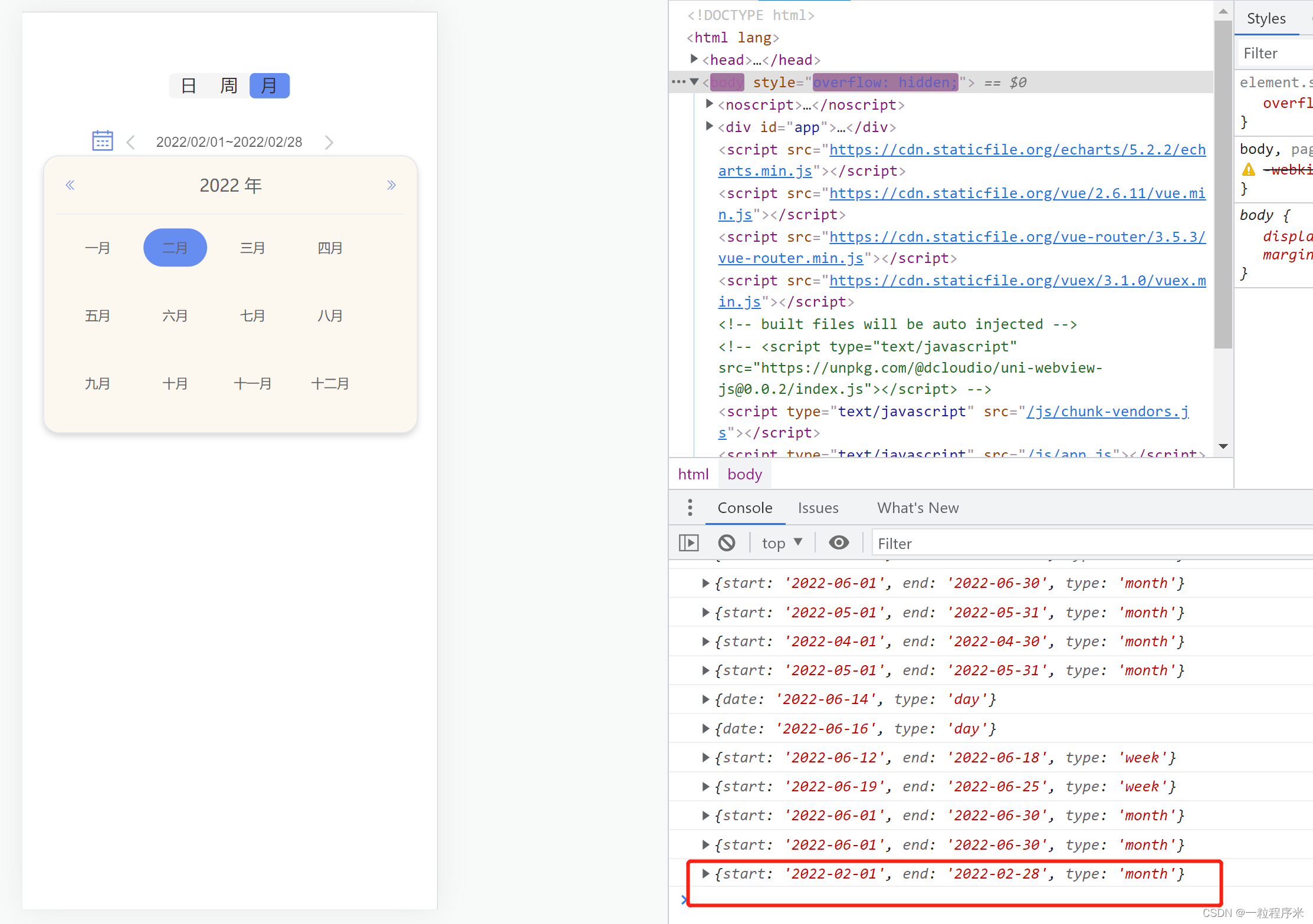Open the What's New tab
The width and height of the screenshot is (1313, 924).
(917, 508)
